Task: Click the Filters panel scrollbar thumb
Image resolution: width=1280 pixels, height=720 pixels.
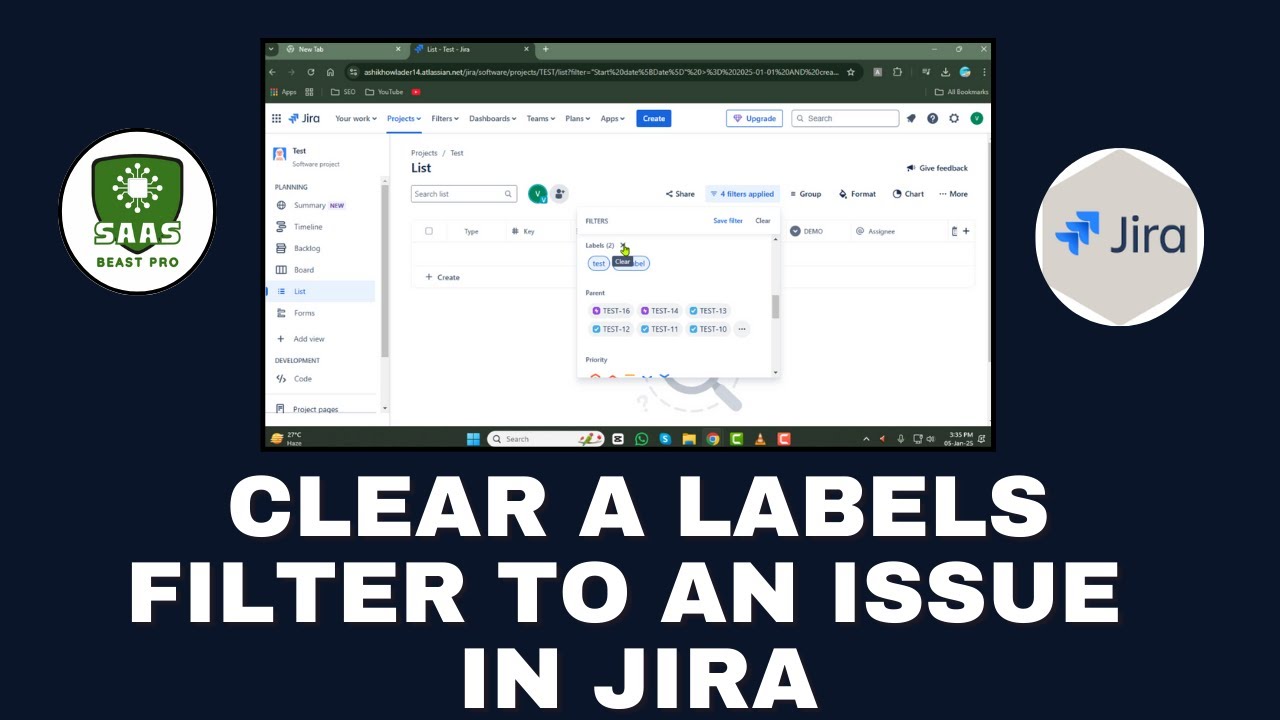Action: point(775,307)
